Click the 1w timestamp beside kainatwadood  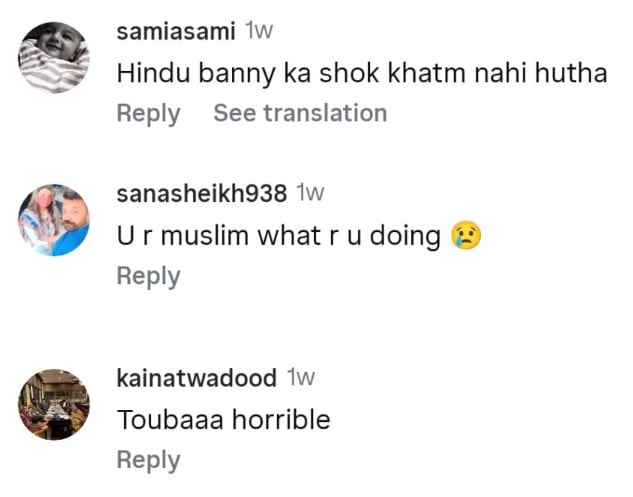pyautogui.click(x=301, y=378)
